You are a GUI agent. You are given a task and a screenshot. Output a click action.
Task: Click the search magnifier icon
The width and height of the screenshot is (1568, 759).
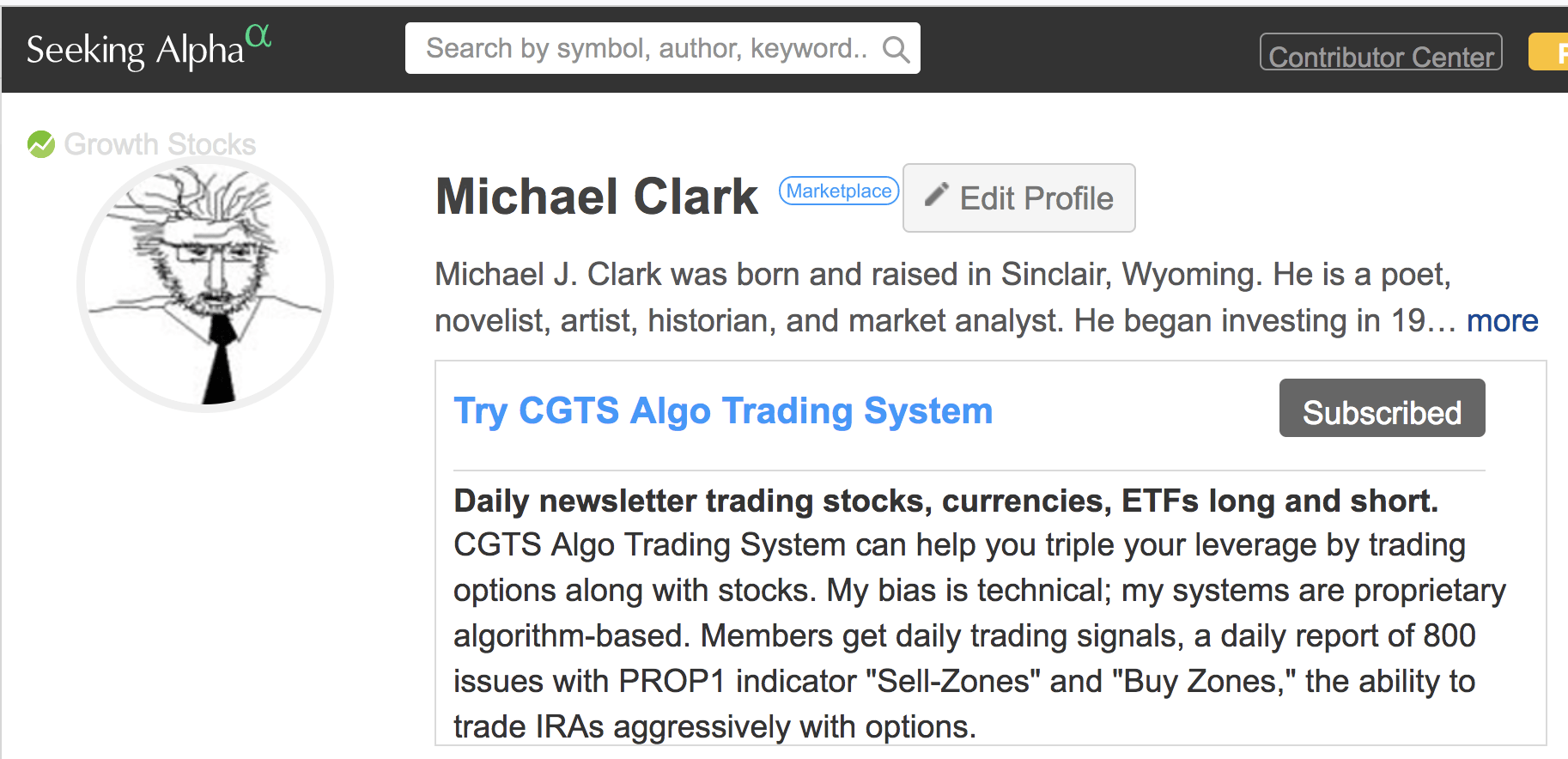coord(896,50)
